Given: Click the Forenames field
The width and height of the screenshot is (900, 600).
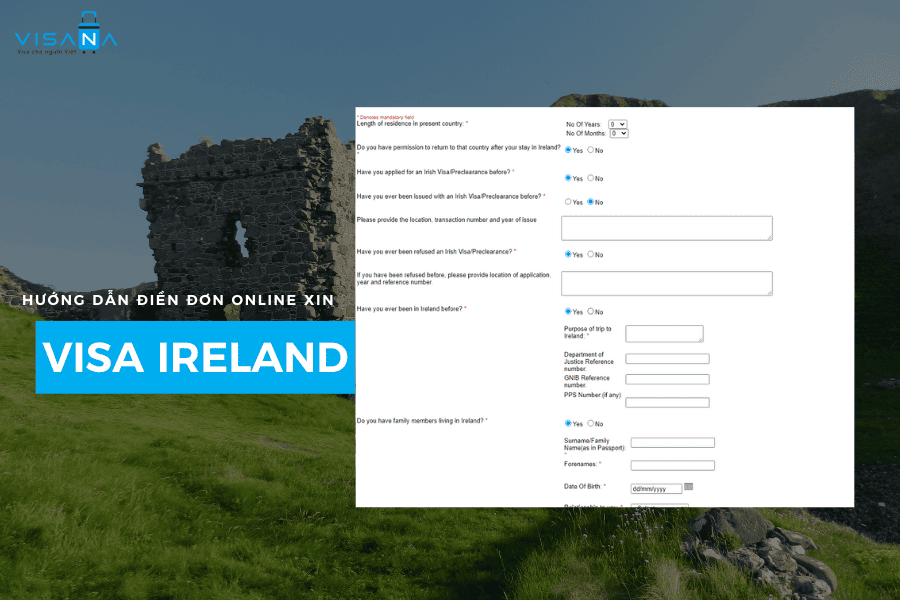Looking at the screenshot, I should 672,465.
